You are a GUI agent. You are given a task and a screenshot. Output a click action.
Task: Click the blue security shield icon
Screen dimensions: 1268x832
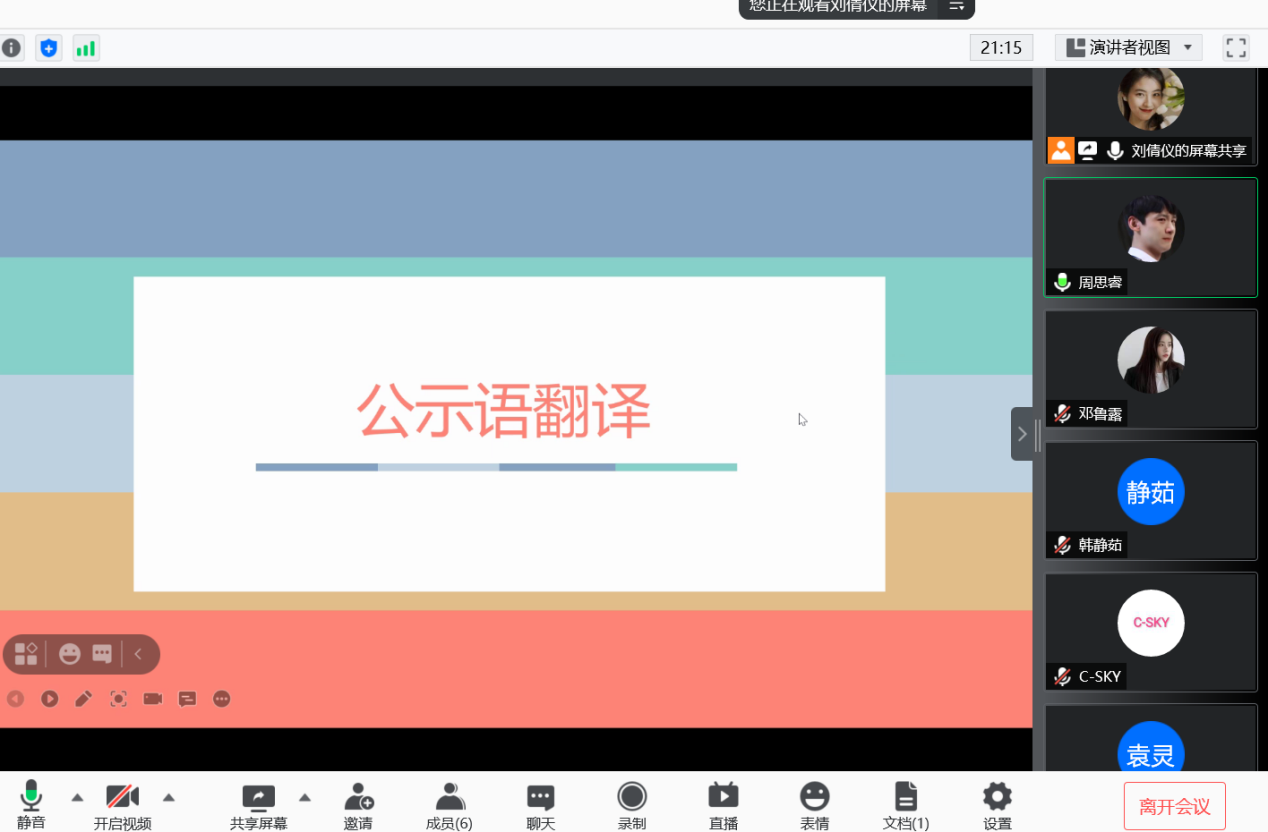pos(48,48)
